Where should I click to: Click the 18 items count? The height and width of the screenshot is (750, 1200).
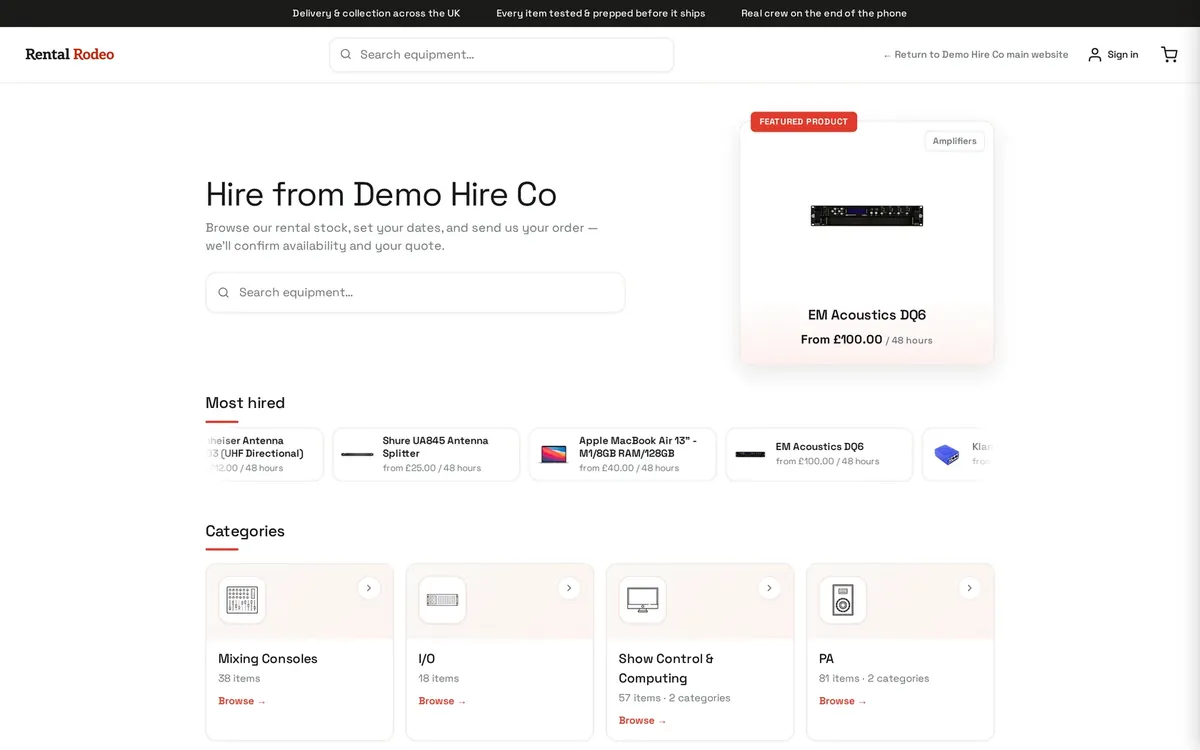coord(439,678)
